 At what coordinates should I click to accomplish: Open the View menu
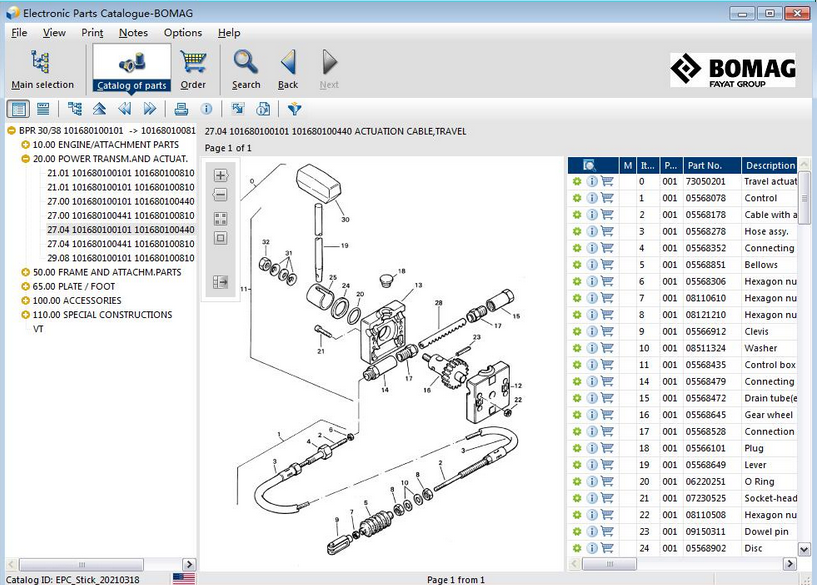54,32
